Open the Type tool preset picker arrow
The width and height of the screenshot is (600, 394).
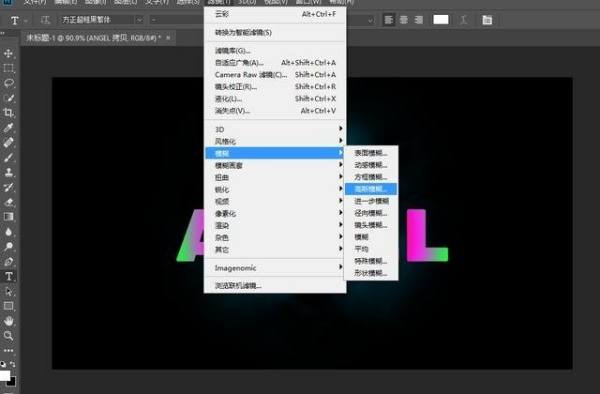coord(26,20)
